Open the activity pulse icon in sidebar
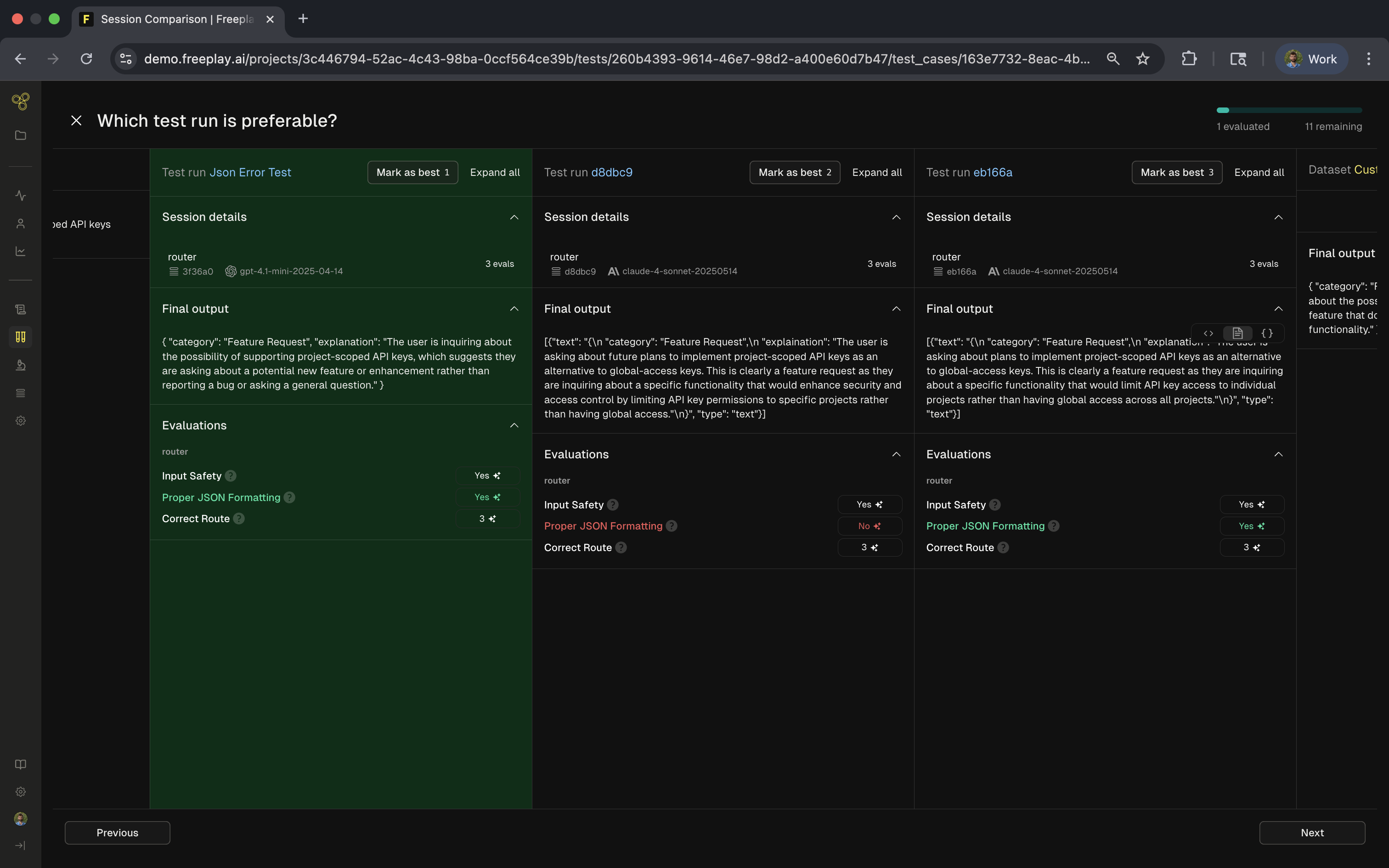Screen dimensions: 1389x868 pyautogui.click(x=21, y=196)
